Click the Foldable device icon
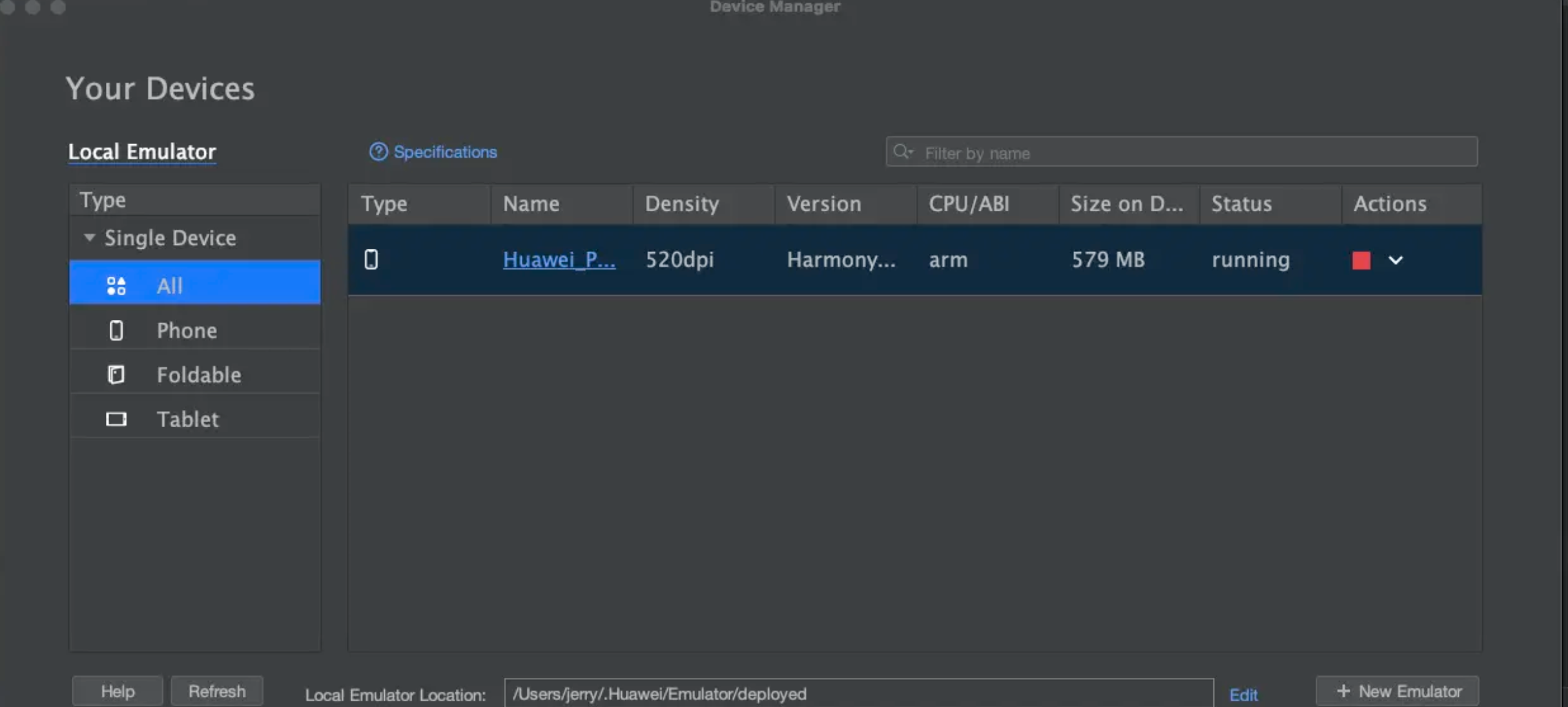1568x707 pixels. point(116,375)
